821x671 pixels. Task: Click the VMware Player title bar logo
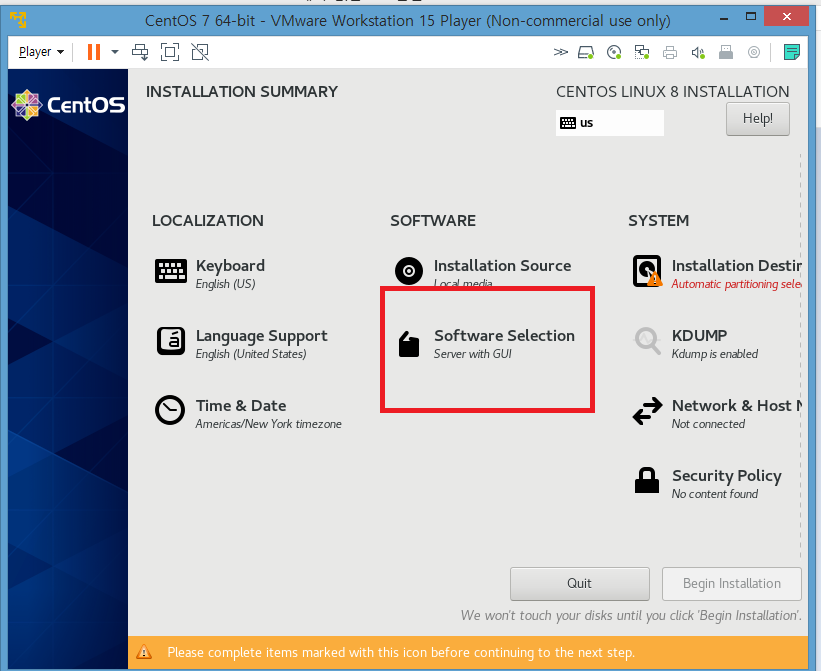coord(18,20)
